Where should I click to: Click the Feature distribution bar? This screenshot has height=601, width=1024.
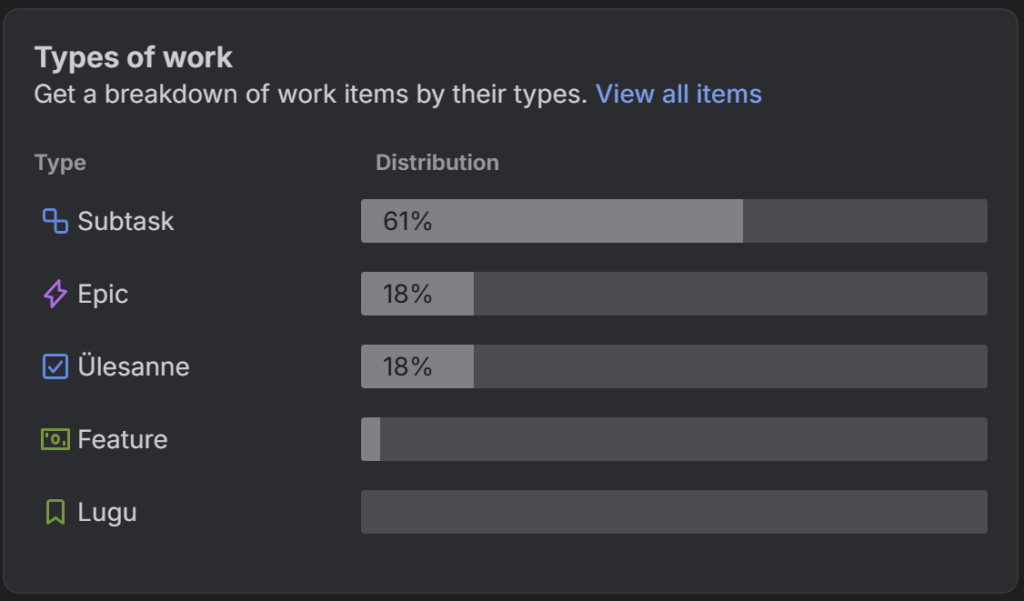(673, 439)
